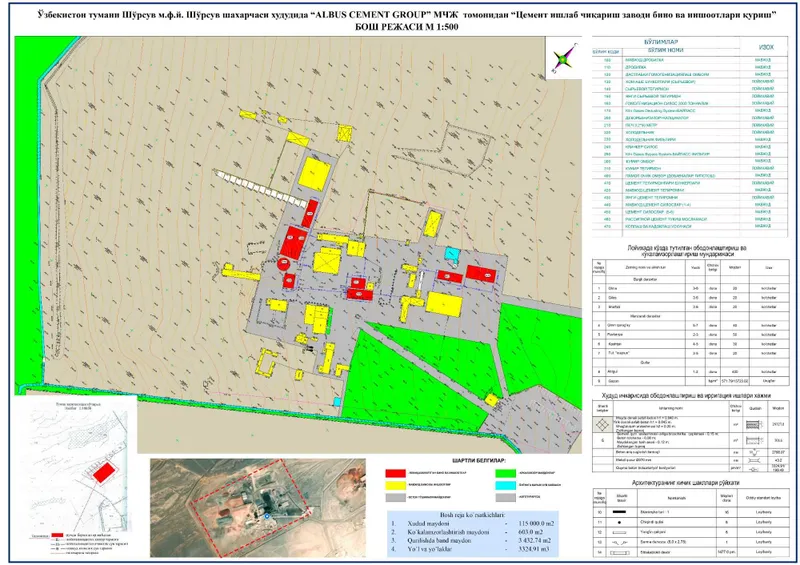Click the red site marker on location map
This screenshot has height=565, width=800.
coord(104,472)
